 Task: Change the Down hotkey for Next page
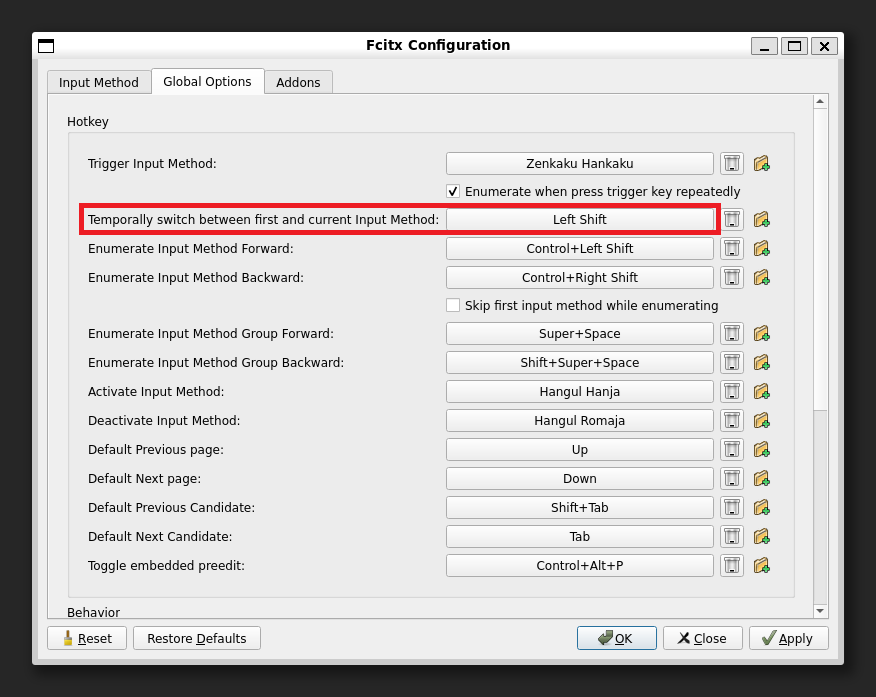pos(580,479)
